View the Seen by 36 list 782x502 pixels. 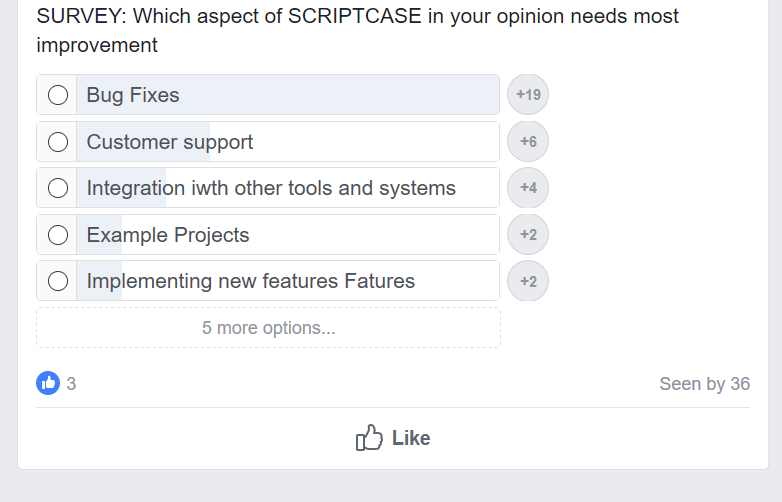704,384
